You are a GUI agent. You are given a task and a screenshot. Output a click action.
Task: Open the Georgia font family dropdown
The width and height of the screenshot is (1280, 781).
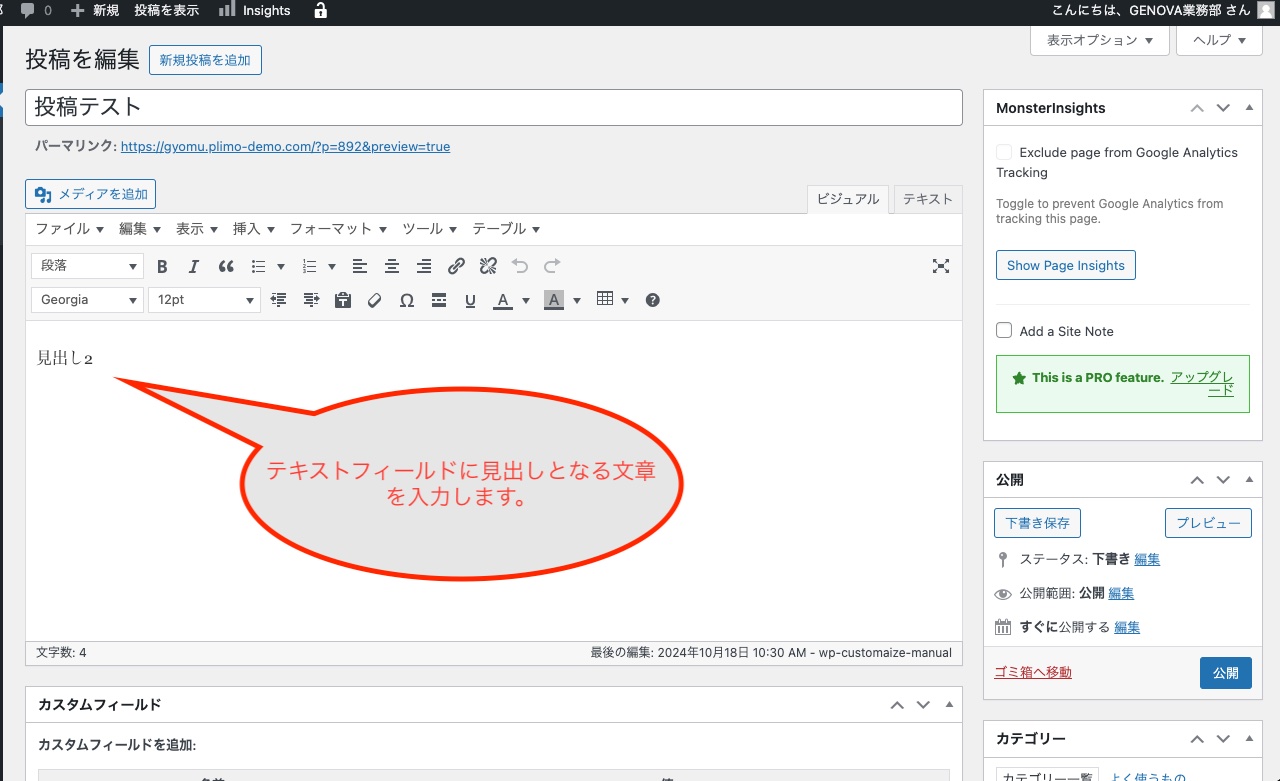coord(88,300)
